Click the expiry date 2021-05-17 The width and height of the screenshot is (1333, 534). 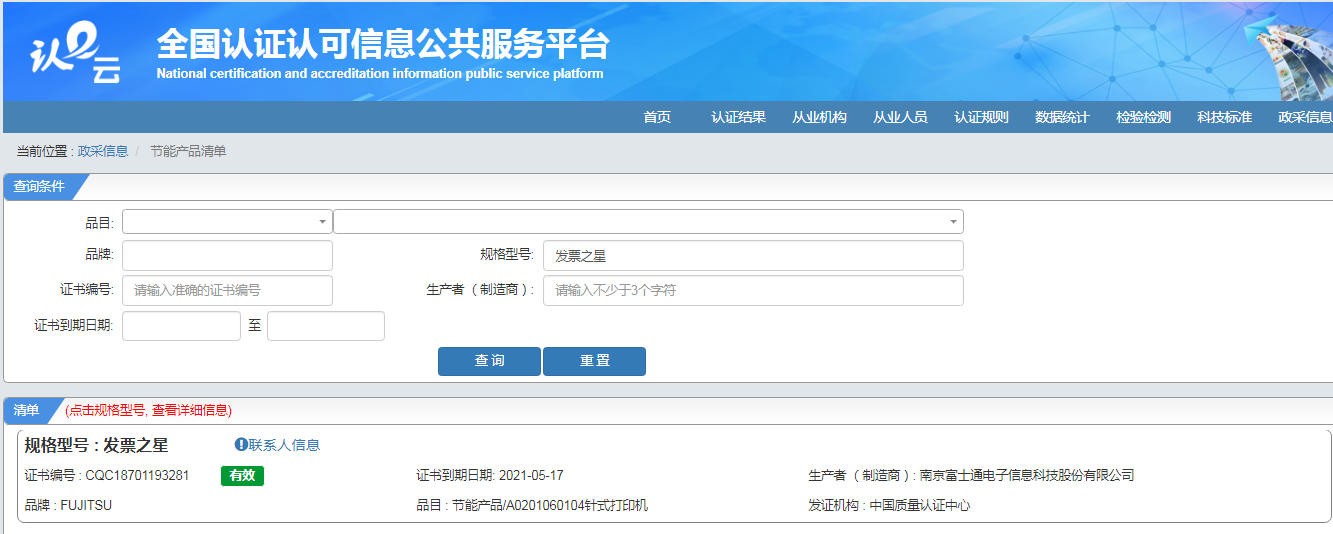pyautogui.click(x=530, y=475)
